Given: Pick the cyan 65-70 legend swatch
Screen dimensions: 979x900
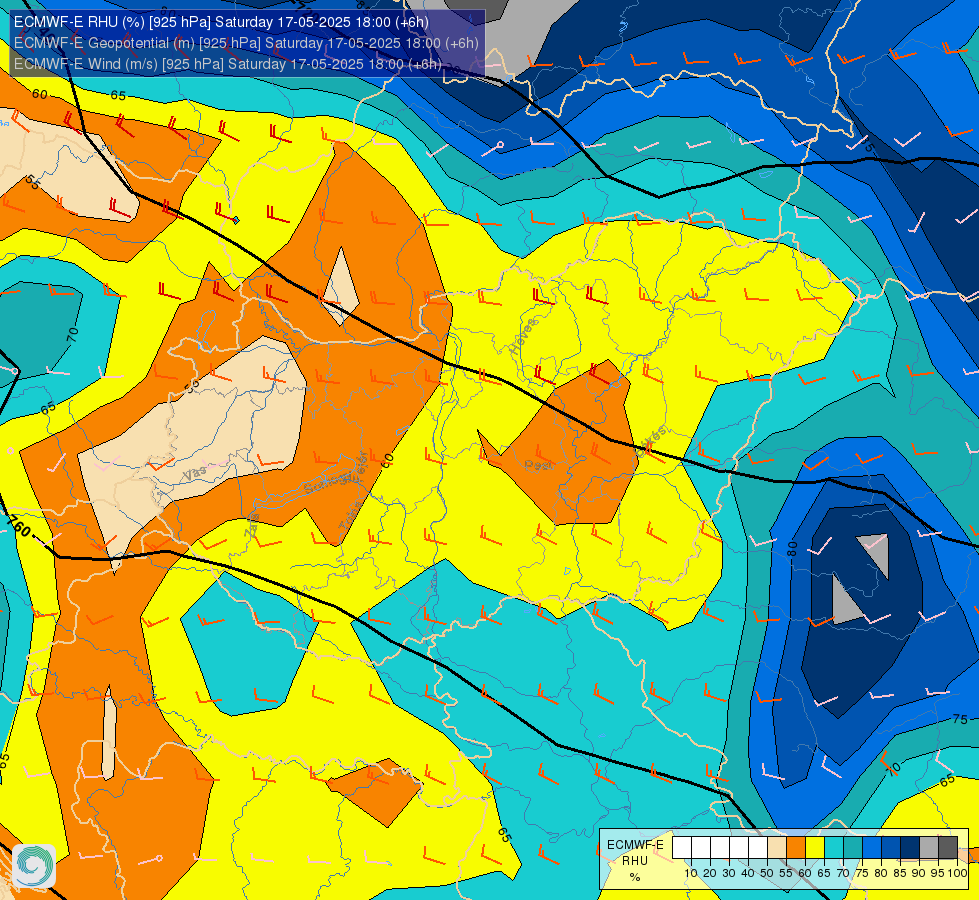Looking at the screenshot, I should pyautogui.click(x=834, y=848).
